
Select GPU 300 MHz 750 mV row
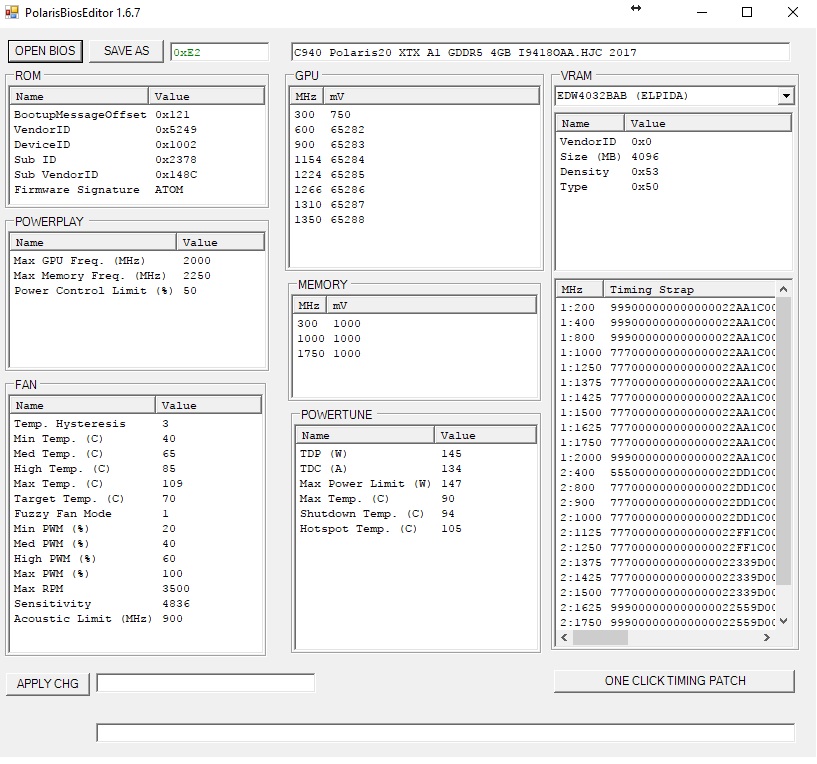[x=414, y=115]
